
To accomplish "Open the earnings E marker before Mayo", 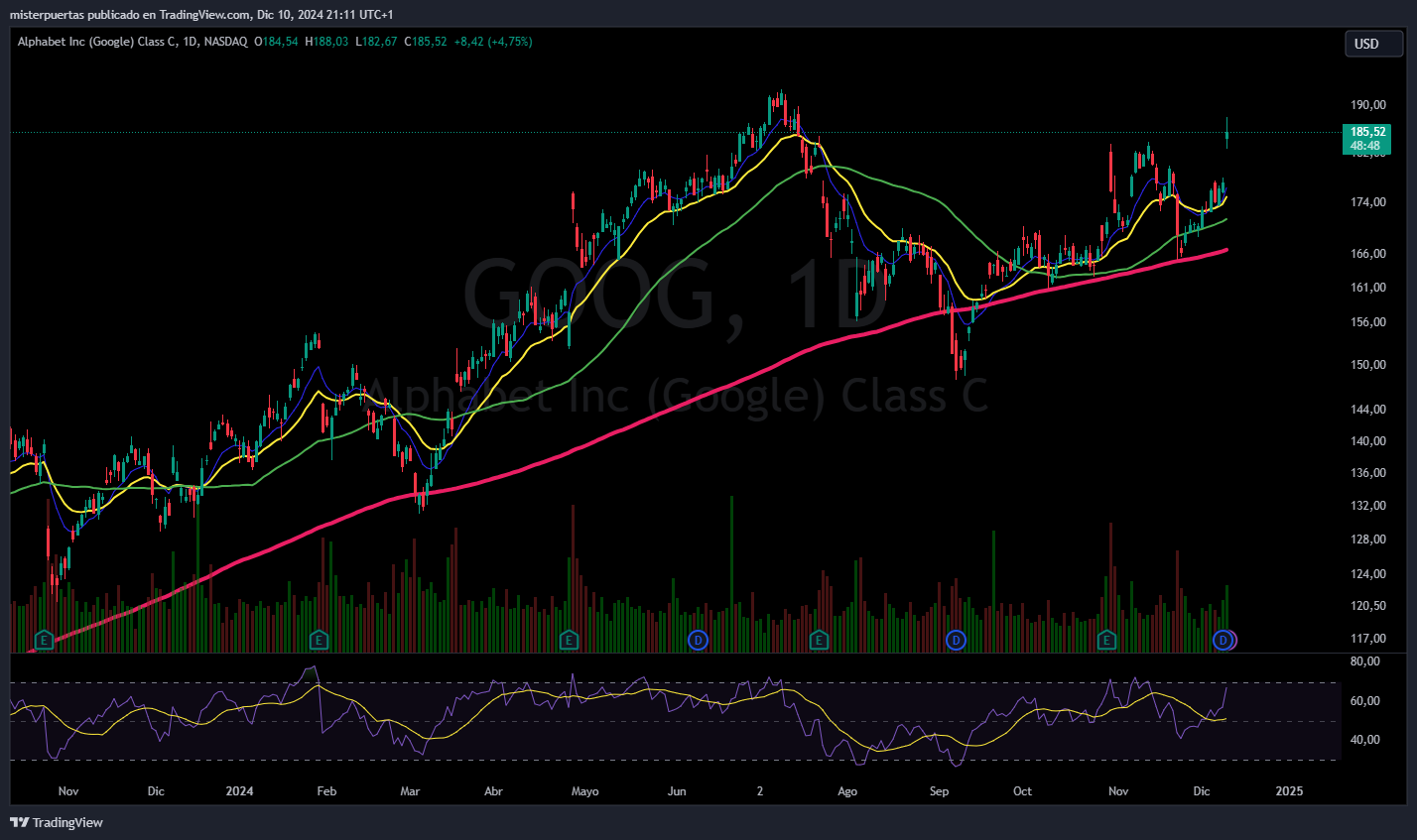I will click(x=569, y=640).
